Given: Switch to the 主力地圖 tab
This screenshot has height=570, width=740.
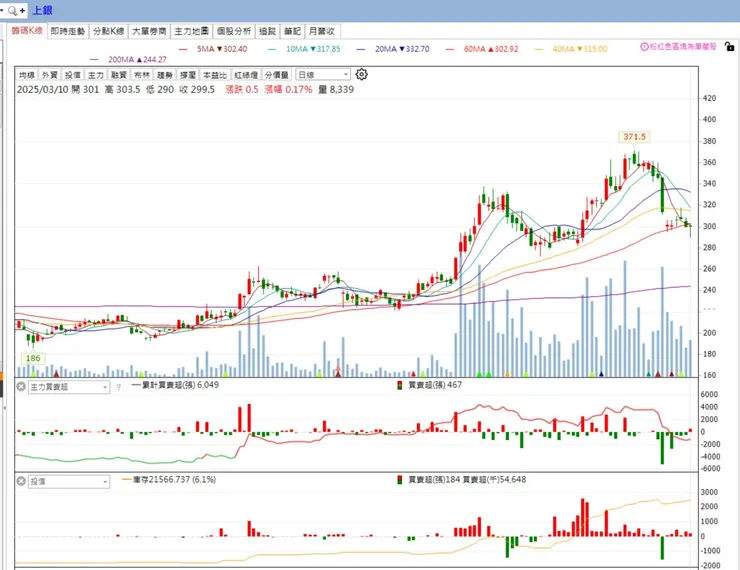Looking at the screenshot, I should coord(191,31).
